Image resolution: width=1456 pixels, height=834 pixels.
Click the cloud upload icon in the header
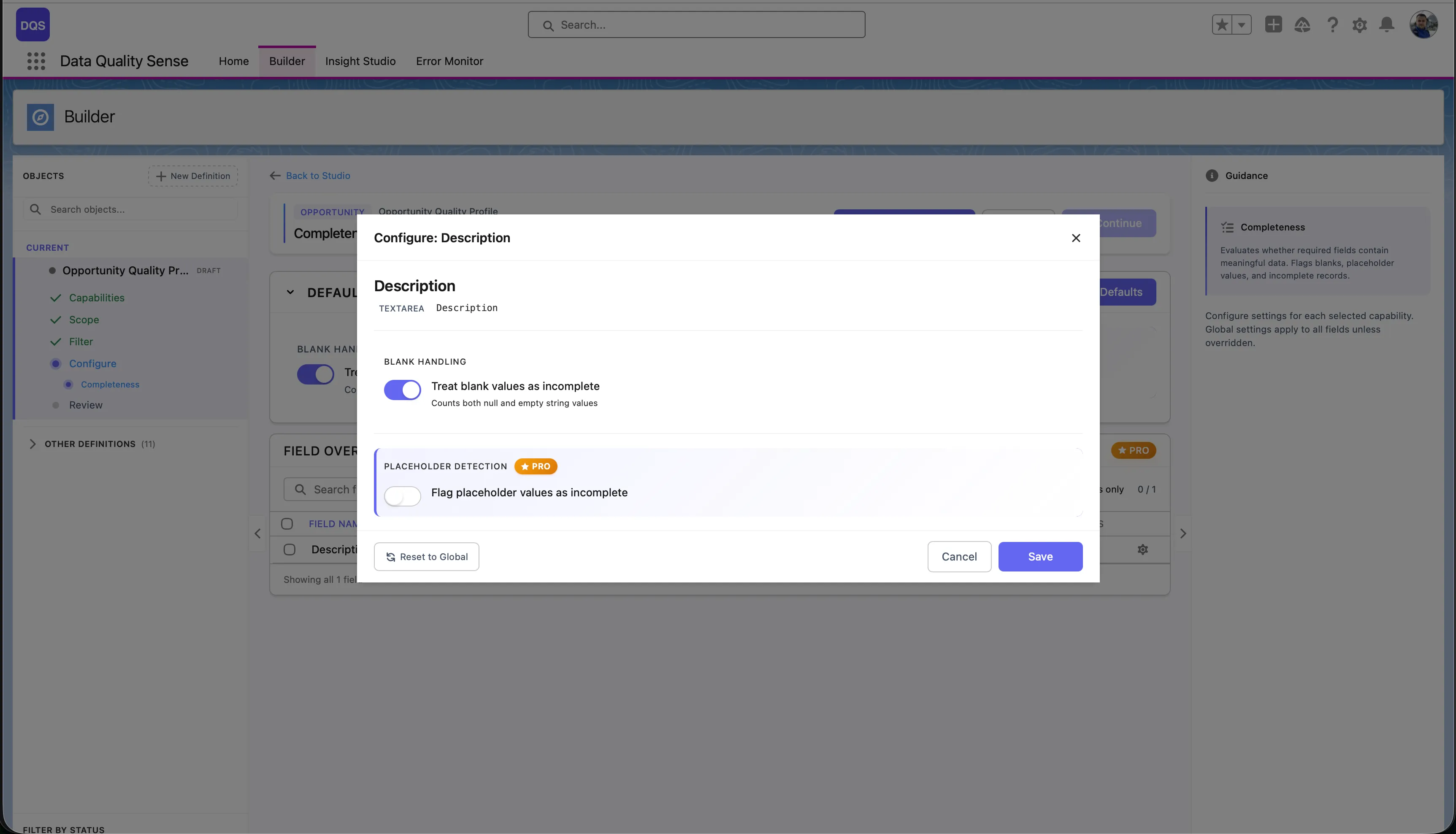click(x=1302, y=24)
